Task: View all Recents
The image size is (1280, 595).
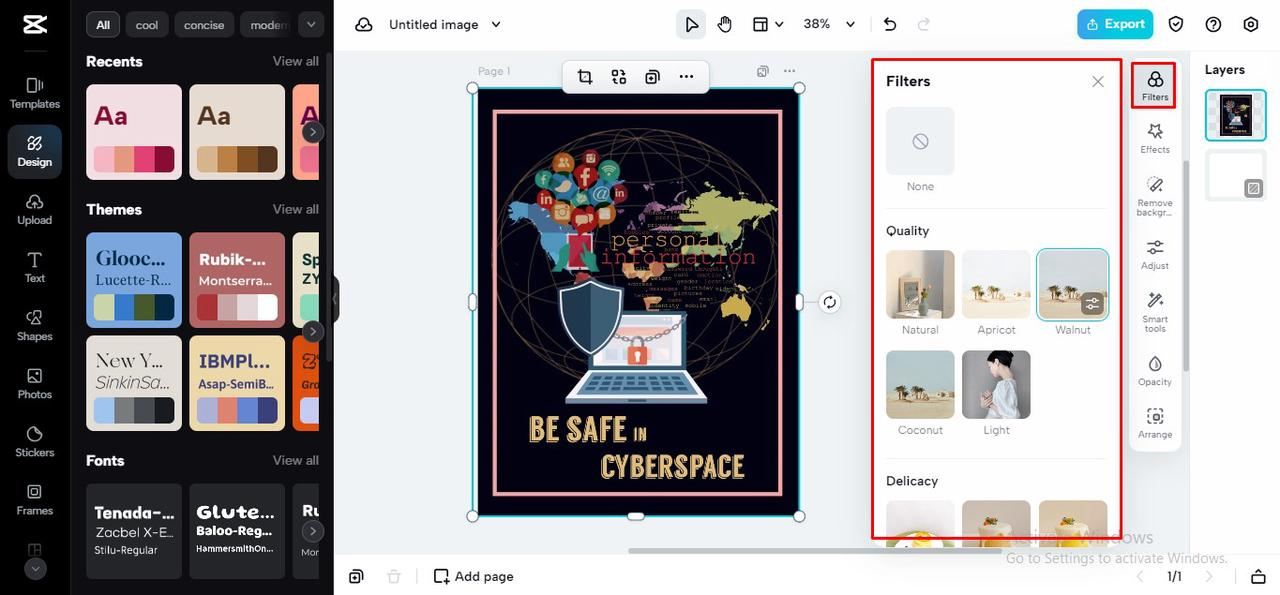Action: (x=296, y=61)
